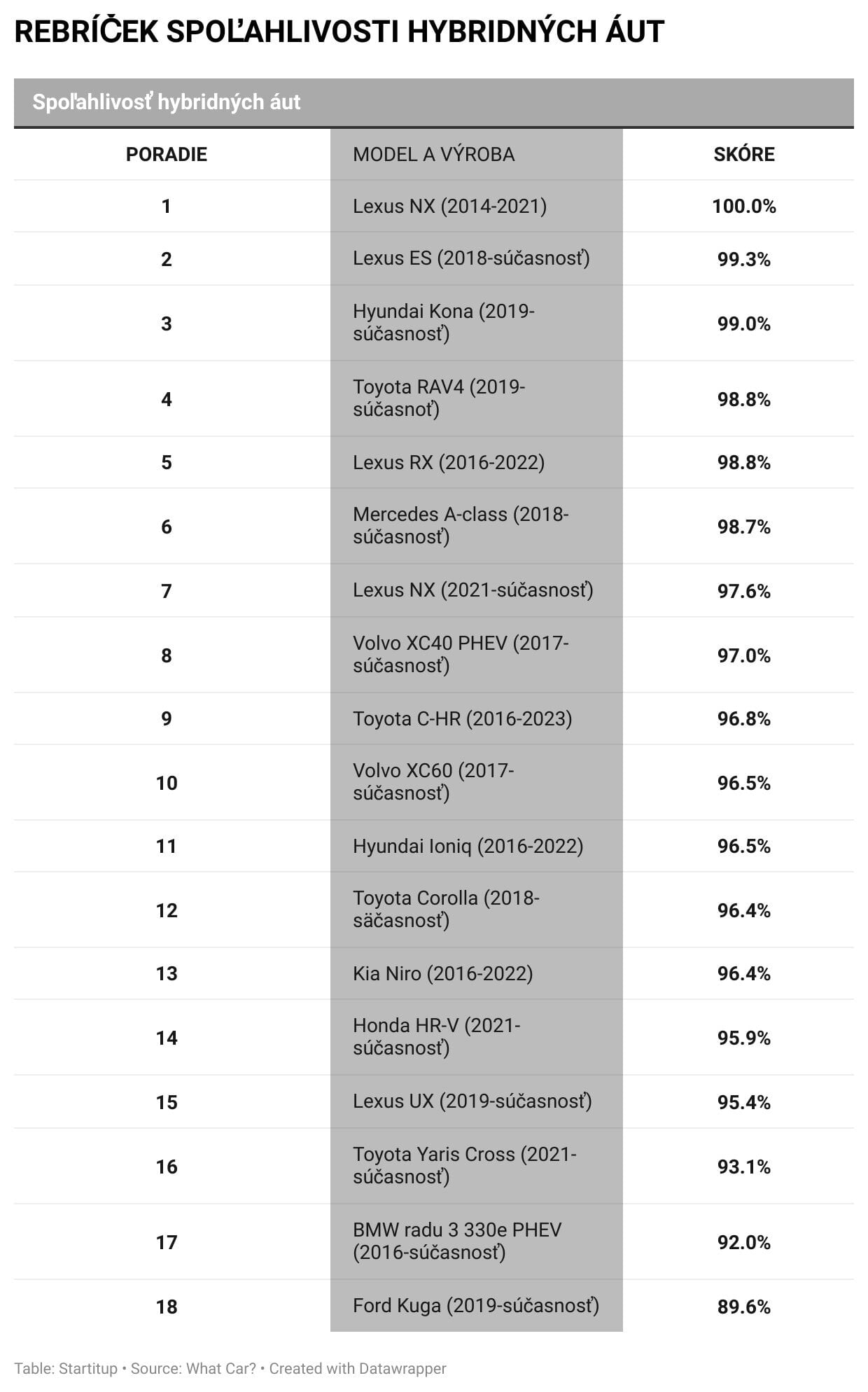Click the PORADIE column header
The height and width of the screenshot is (1392, 868).
coord(166,154)
